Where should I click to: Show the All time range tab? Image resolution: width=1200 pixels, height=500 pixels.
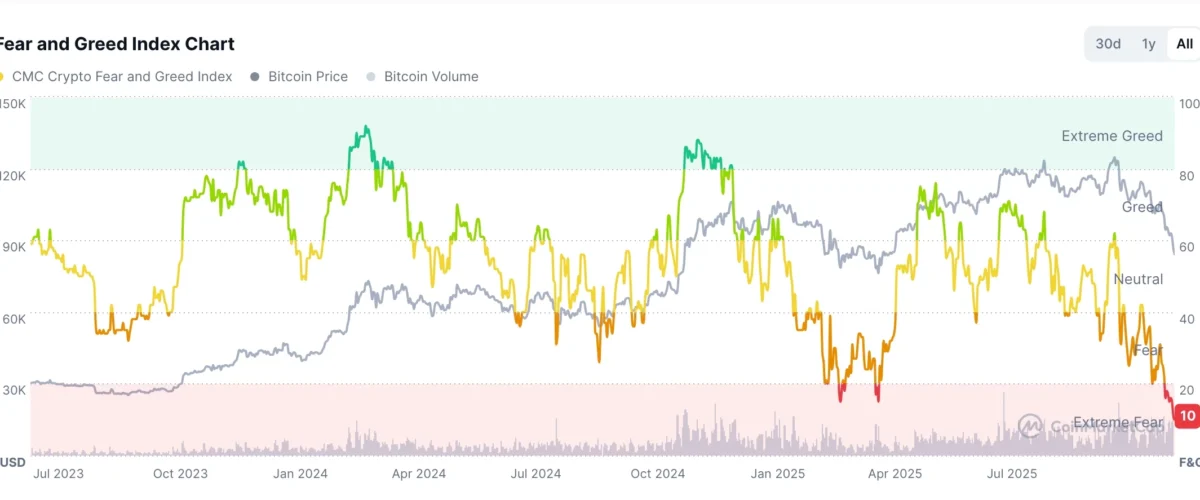click(x=1185, y=44)
